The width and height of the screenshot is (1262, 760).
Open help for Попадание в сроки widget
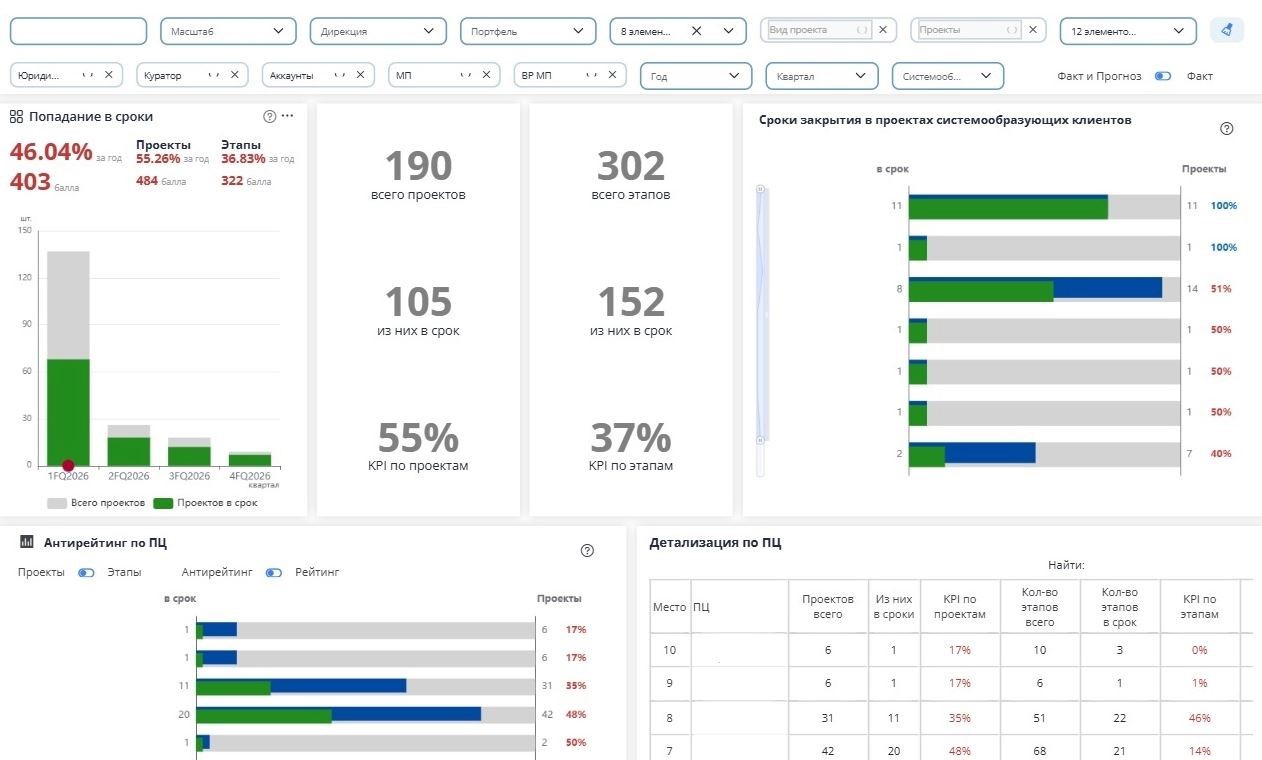pos(269,116)
